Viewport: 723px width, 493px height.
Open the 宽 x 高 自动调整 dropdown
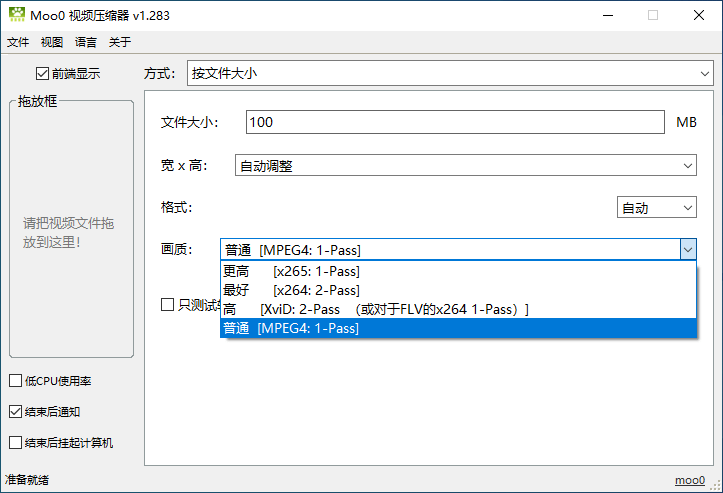(466, 166)
